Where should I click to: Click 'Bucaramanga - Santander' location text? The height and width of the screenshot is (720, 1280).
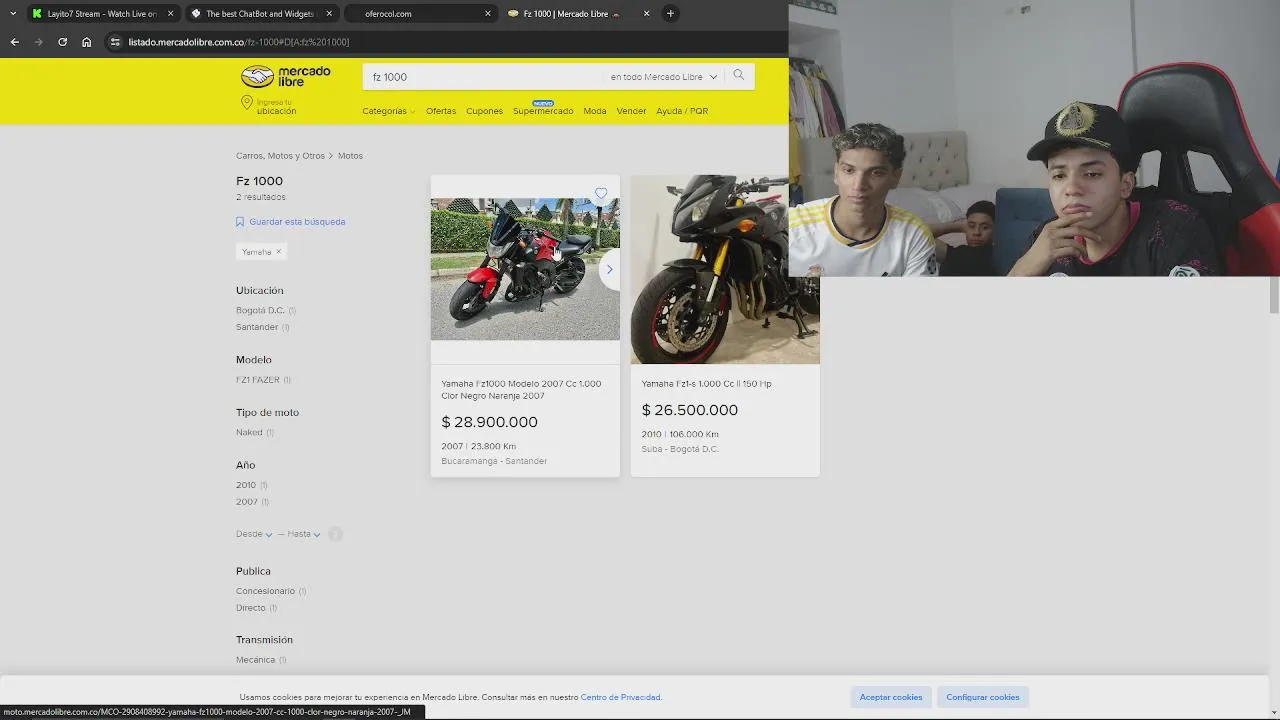[x=494, y=461]
